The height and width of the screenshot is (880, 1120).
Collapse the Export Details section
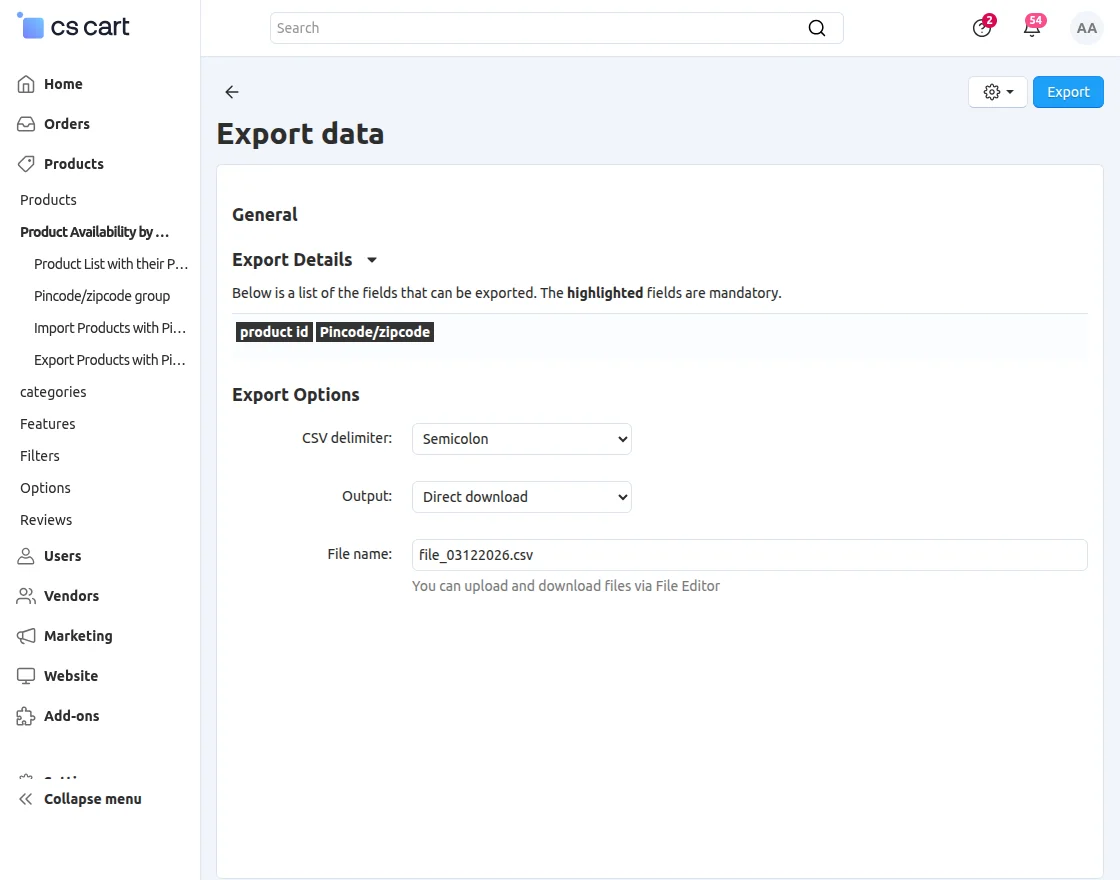tap(372, 259)
